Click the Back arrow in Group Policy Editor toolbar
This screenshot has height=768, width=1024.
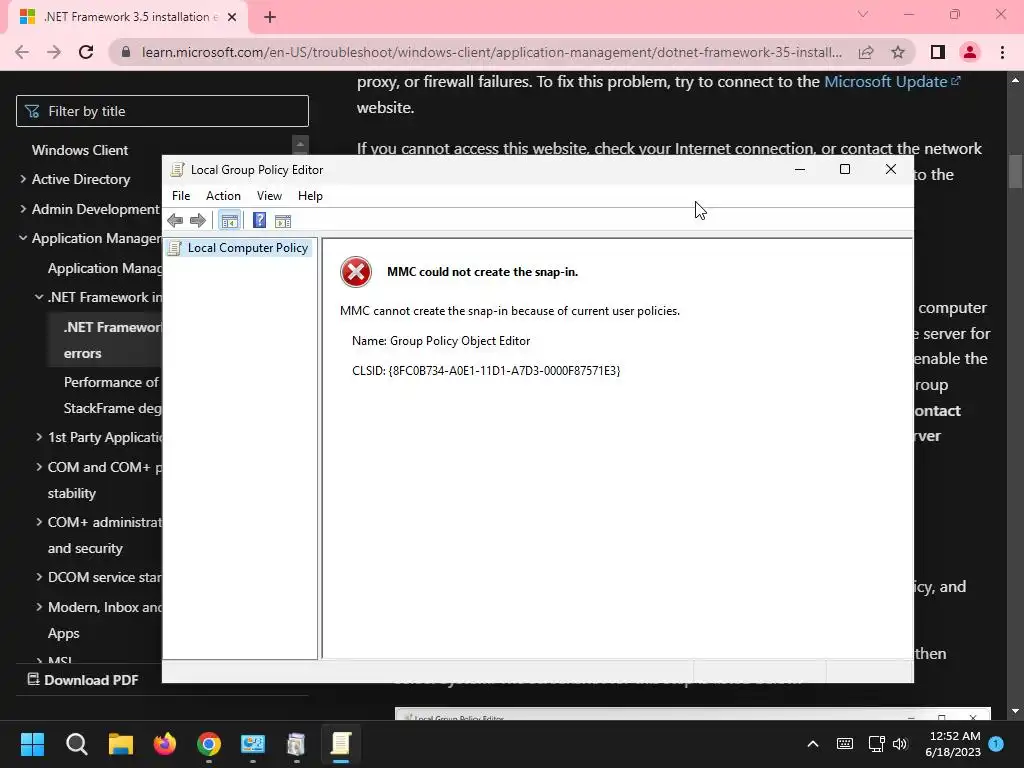[x=175, y=221]
